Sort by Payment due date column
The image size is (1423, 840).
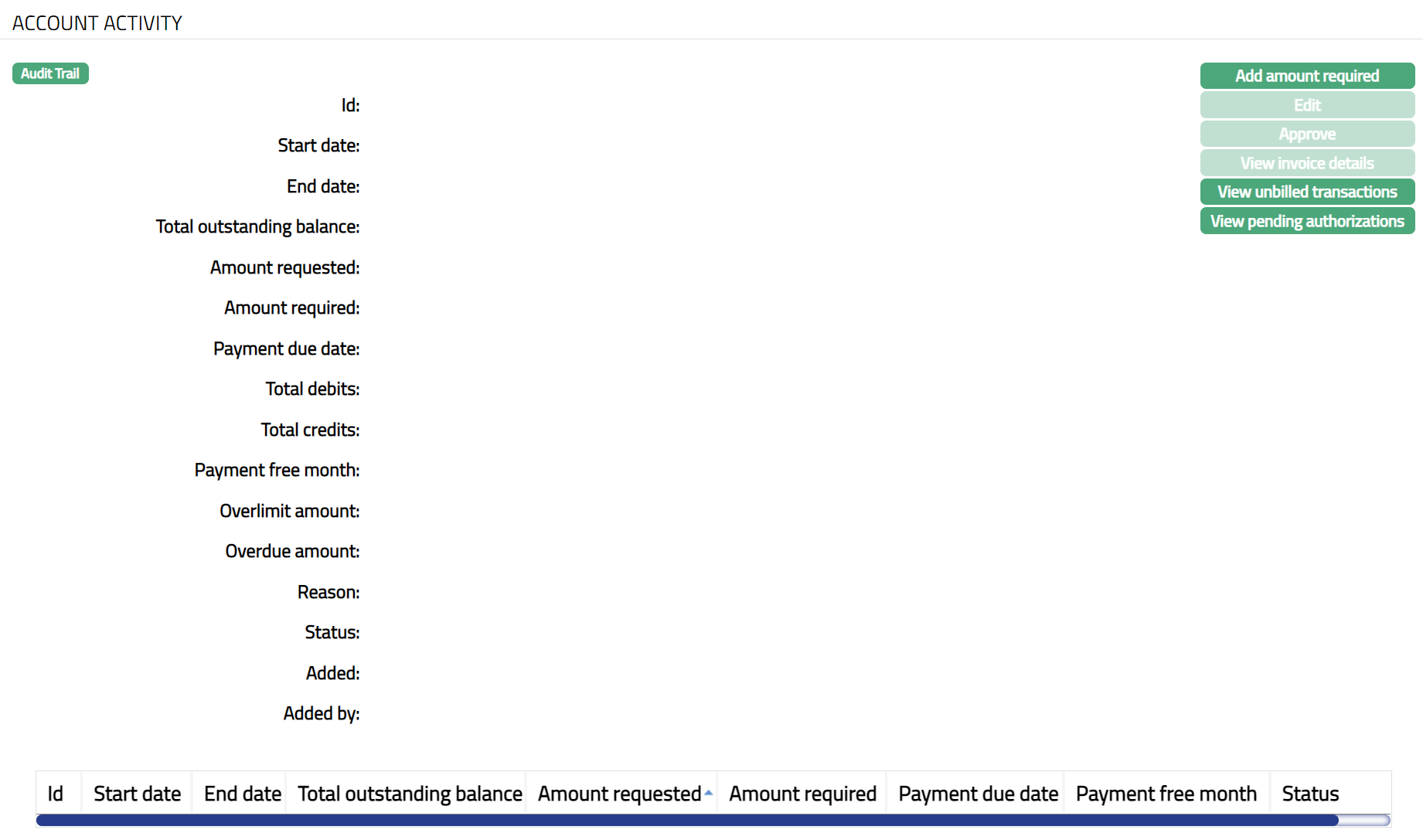click(x=978, y=794)
